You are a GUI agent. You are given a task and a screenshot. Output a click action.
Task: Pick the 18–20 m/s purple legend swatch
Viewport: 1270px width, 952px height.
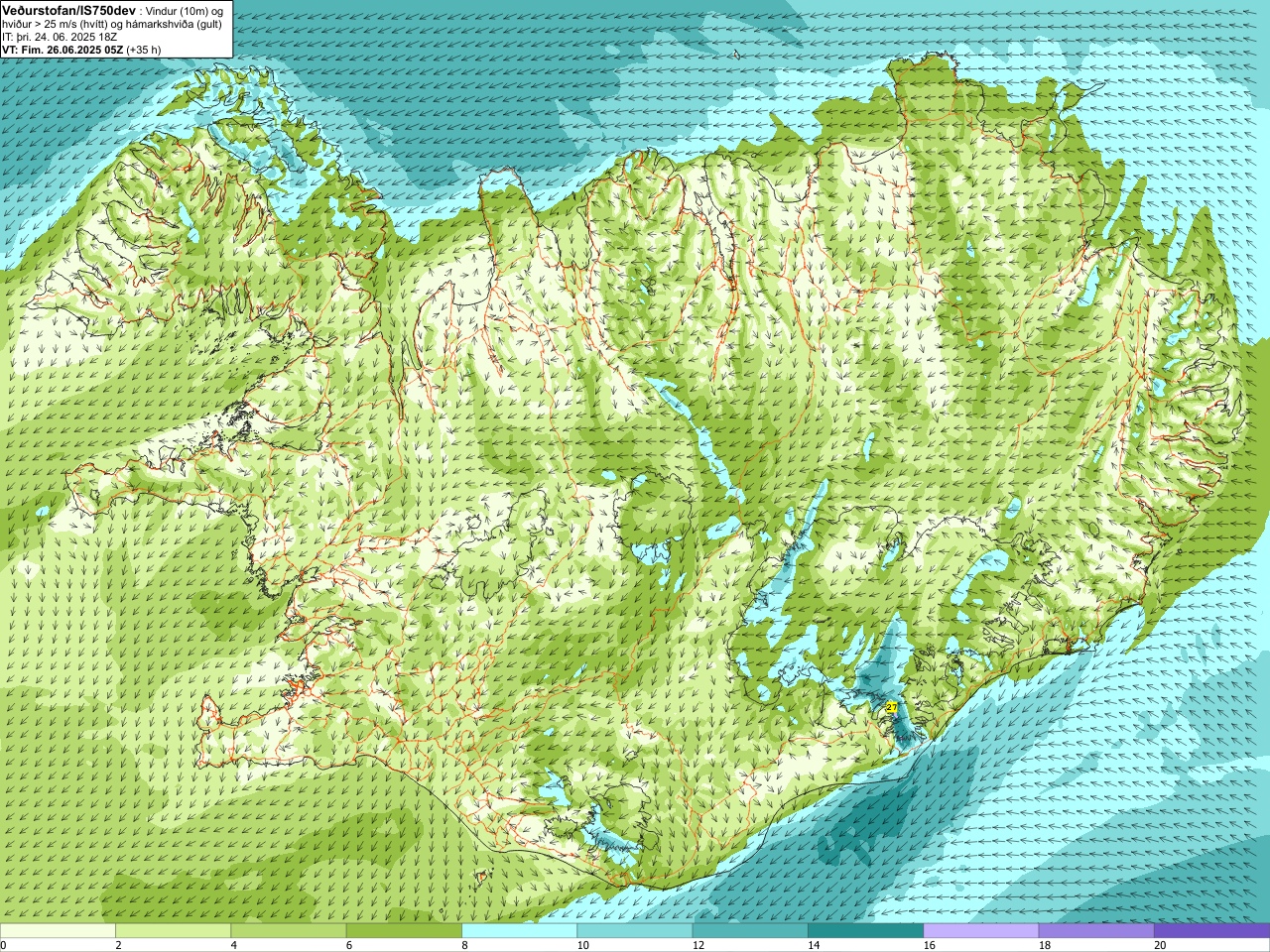[x=1095, y=931]
